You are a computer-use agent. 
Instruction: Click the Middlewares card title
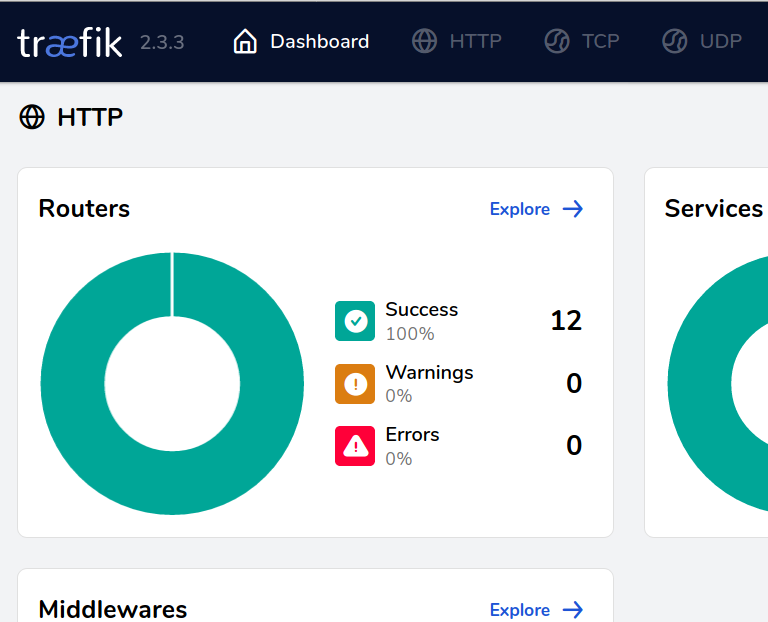pos(113,610)
